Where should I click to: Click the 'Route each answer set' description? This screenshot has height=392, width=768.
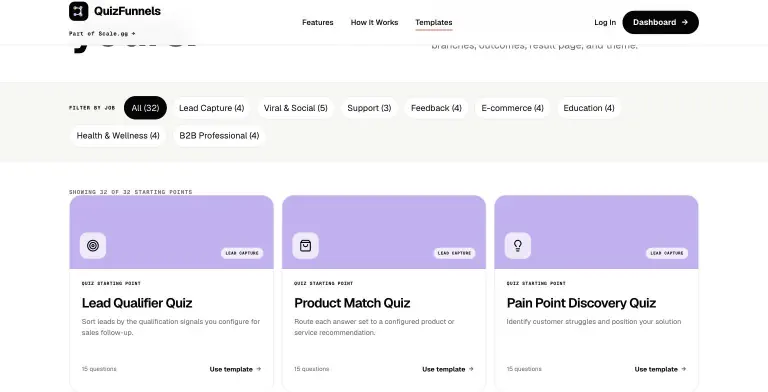tap(374, 327)
